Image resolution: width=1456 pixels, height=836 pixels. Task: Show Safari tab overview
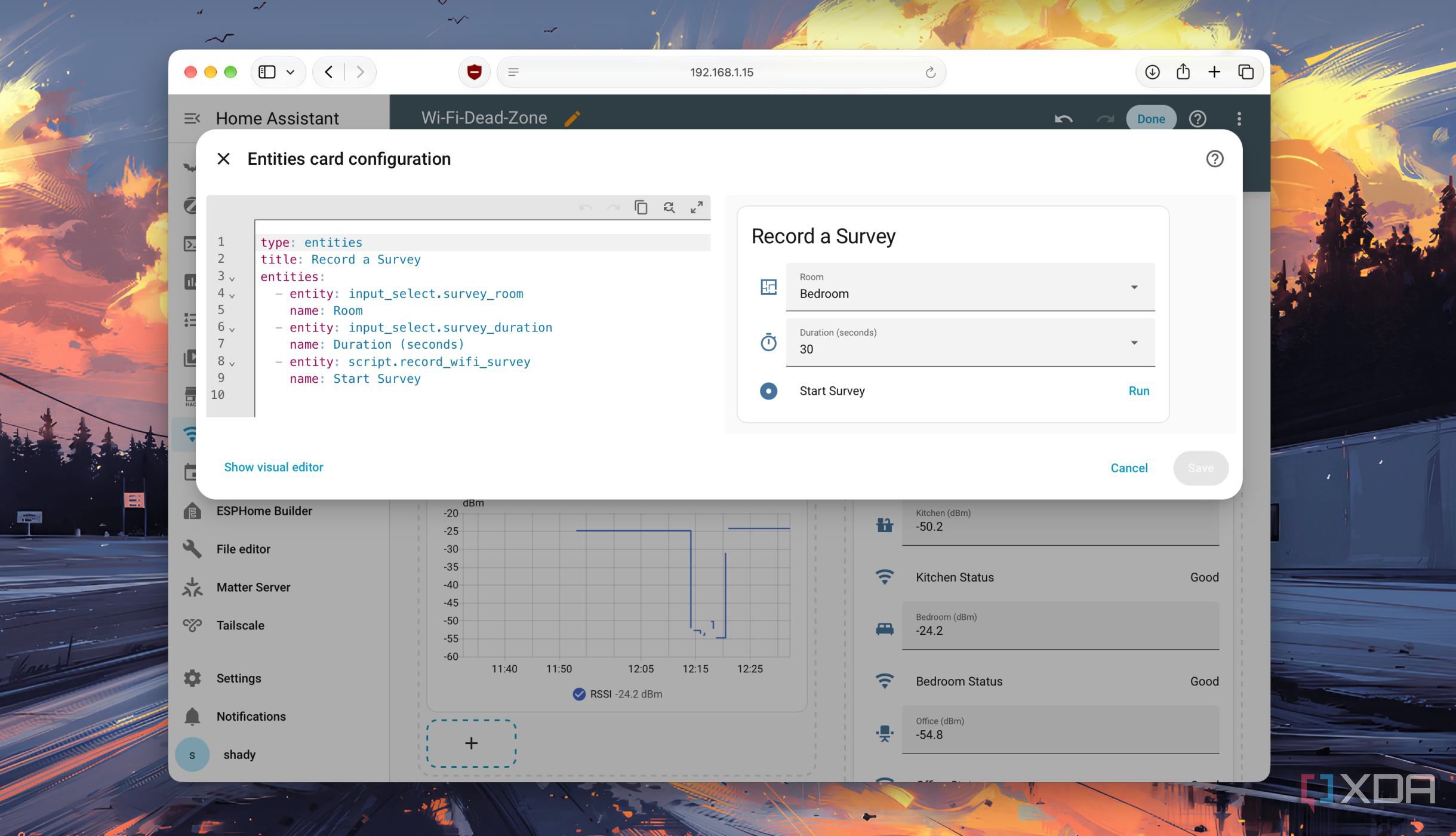(x=1246, y=72)
